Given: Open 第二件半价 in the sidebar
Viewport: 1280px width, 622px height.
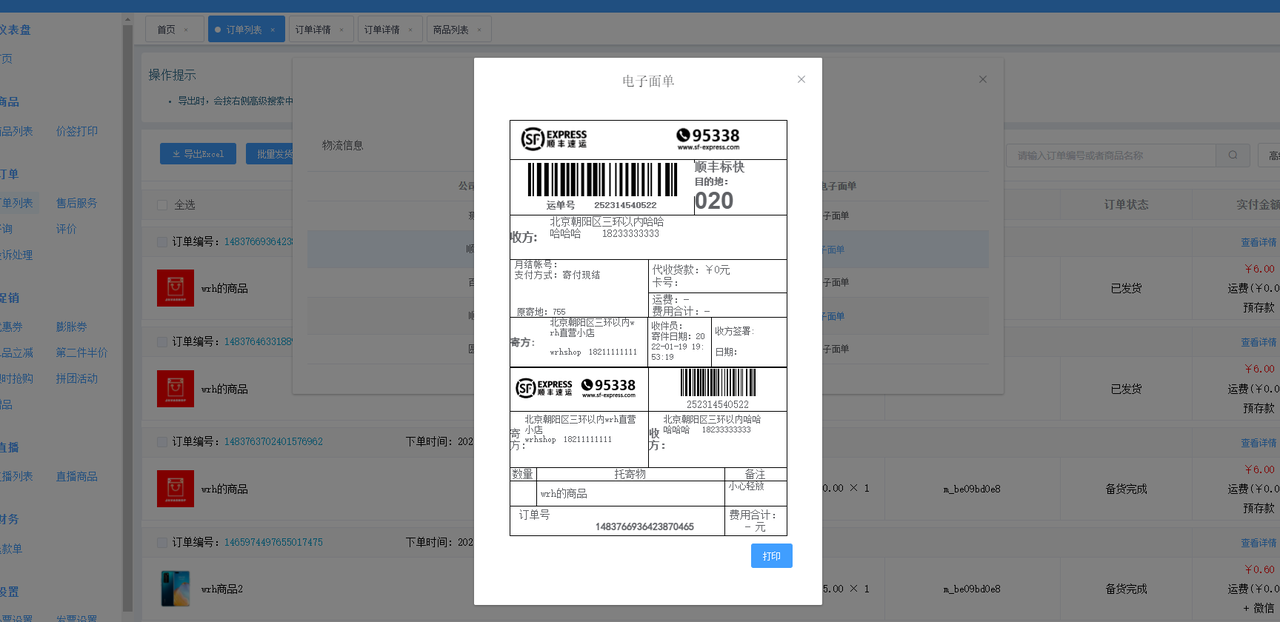Looking at the screenshot, I should [x=82, y=353].
